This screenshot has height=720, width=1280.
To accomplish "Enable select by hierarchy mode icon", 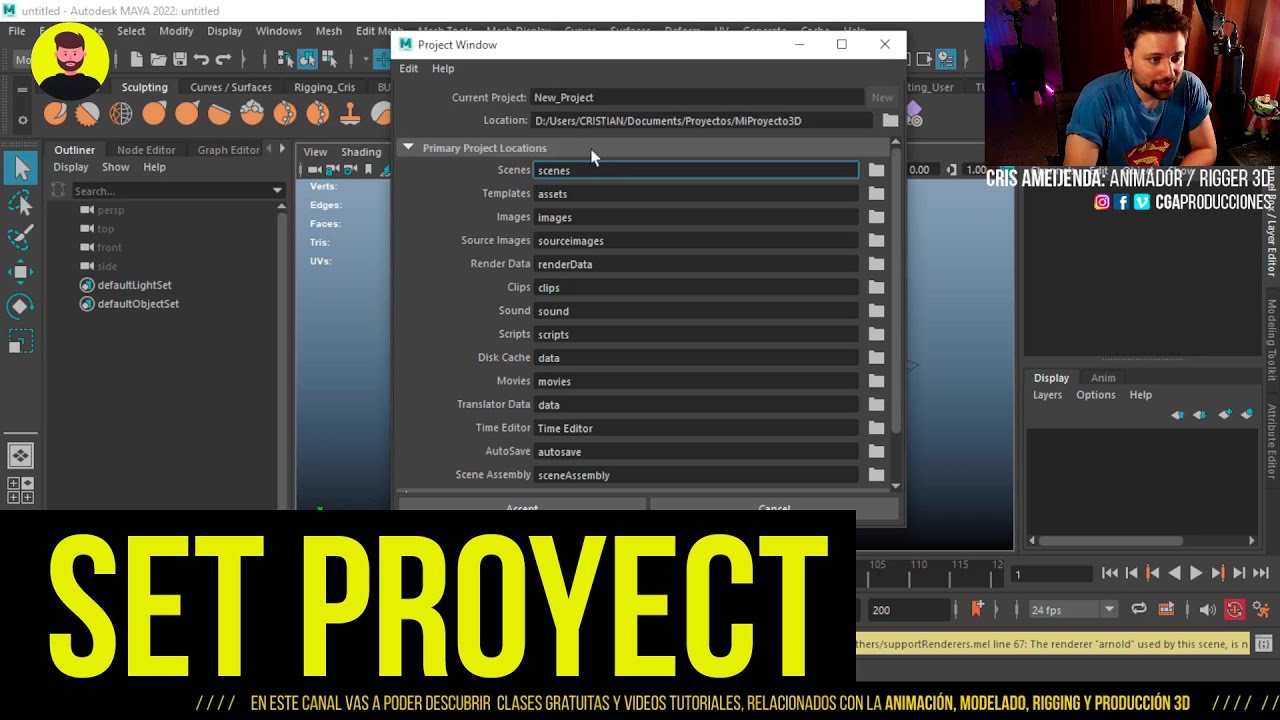I will pos(285,59).
